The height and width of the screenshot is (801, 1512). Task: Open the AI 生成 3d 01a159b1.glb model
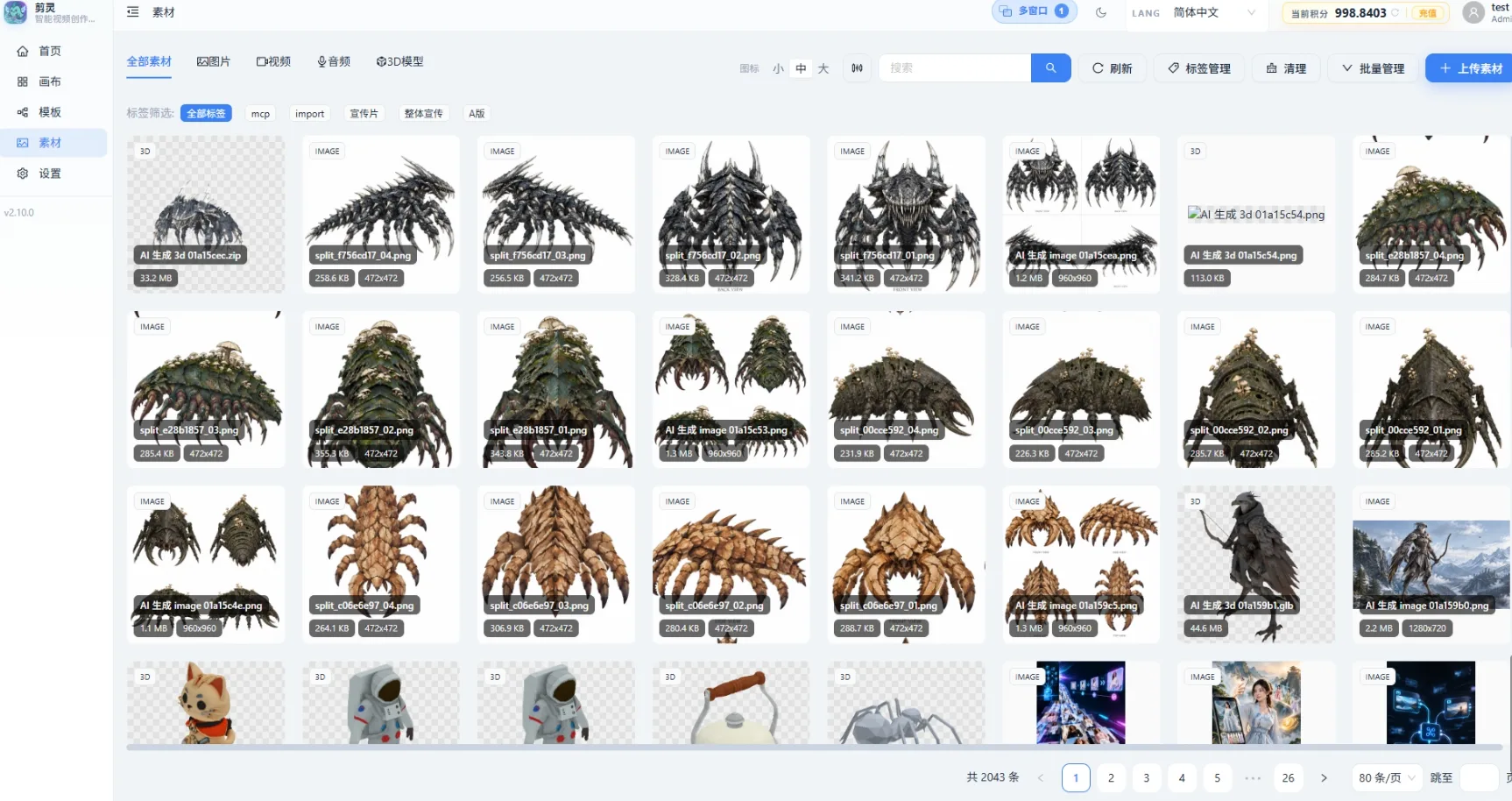pos(1256,565)
